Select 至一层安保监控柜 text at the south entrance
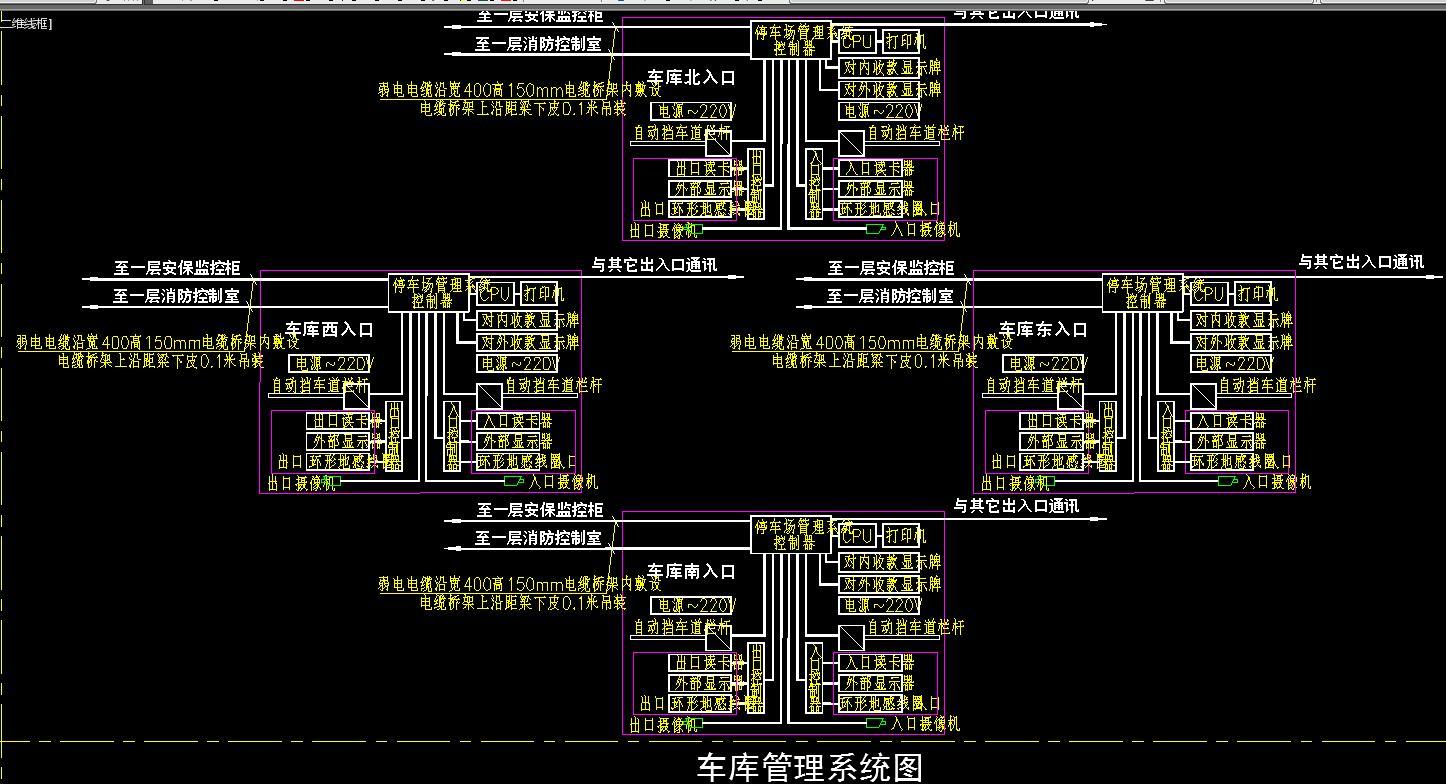The height and width of the screenshot is (784, 1446). click(539, 510)
